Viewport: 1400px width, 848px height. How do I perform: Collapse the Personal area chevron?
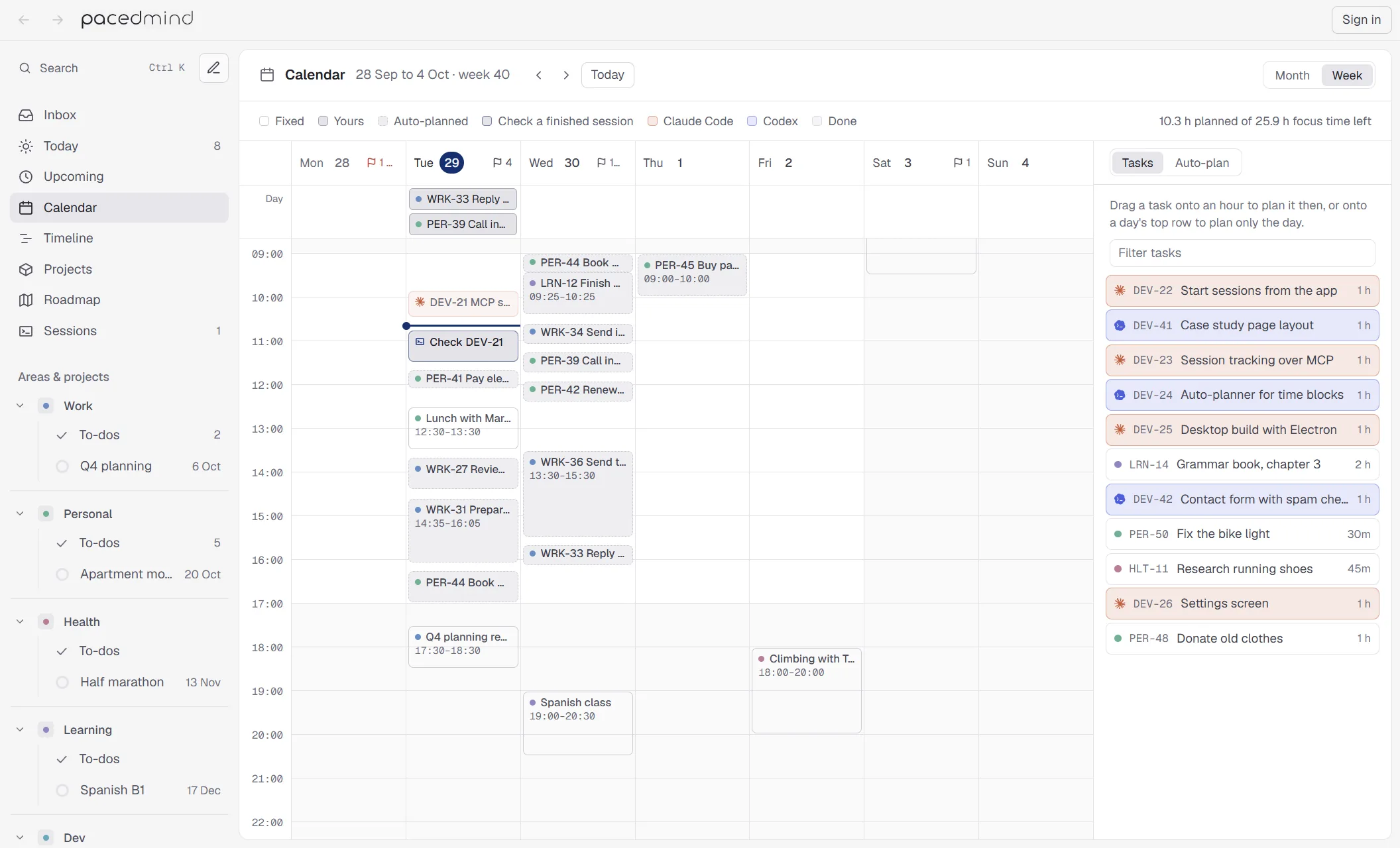click(20, 514)
